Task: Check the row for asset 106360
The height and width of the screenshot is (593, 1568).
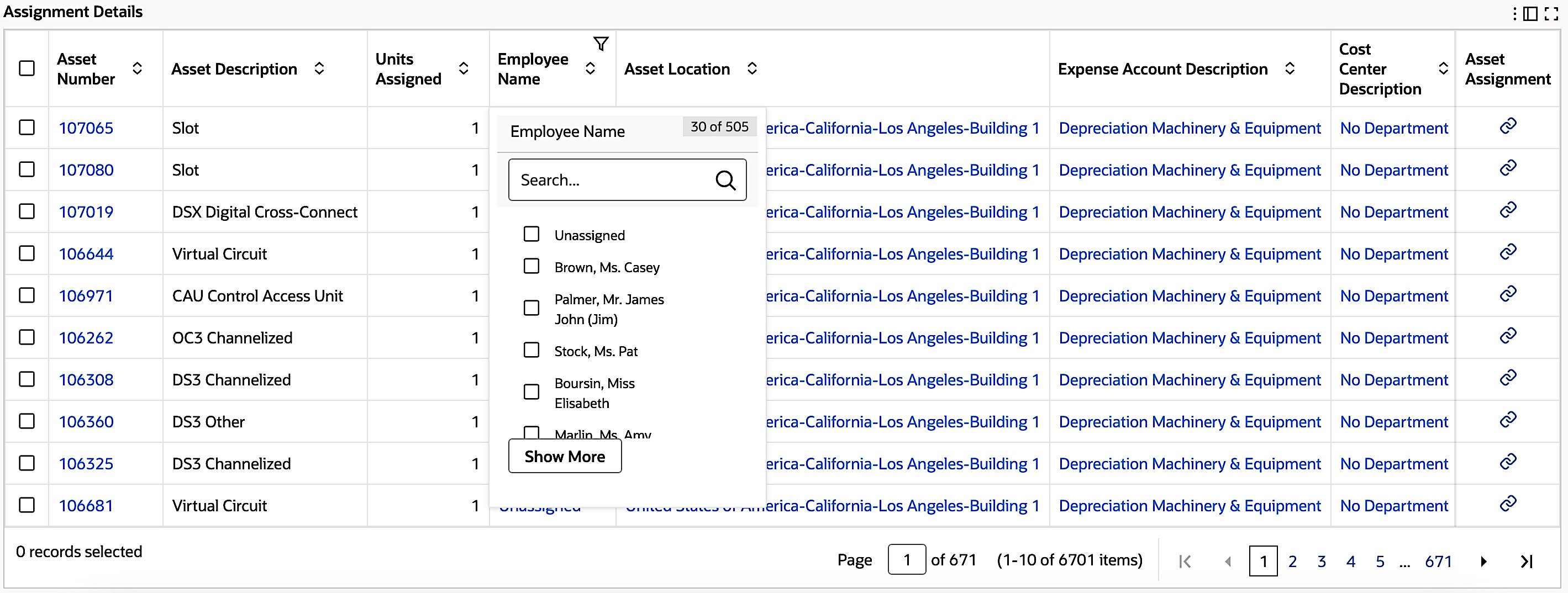Action: coord(27,421)
